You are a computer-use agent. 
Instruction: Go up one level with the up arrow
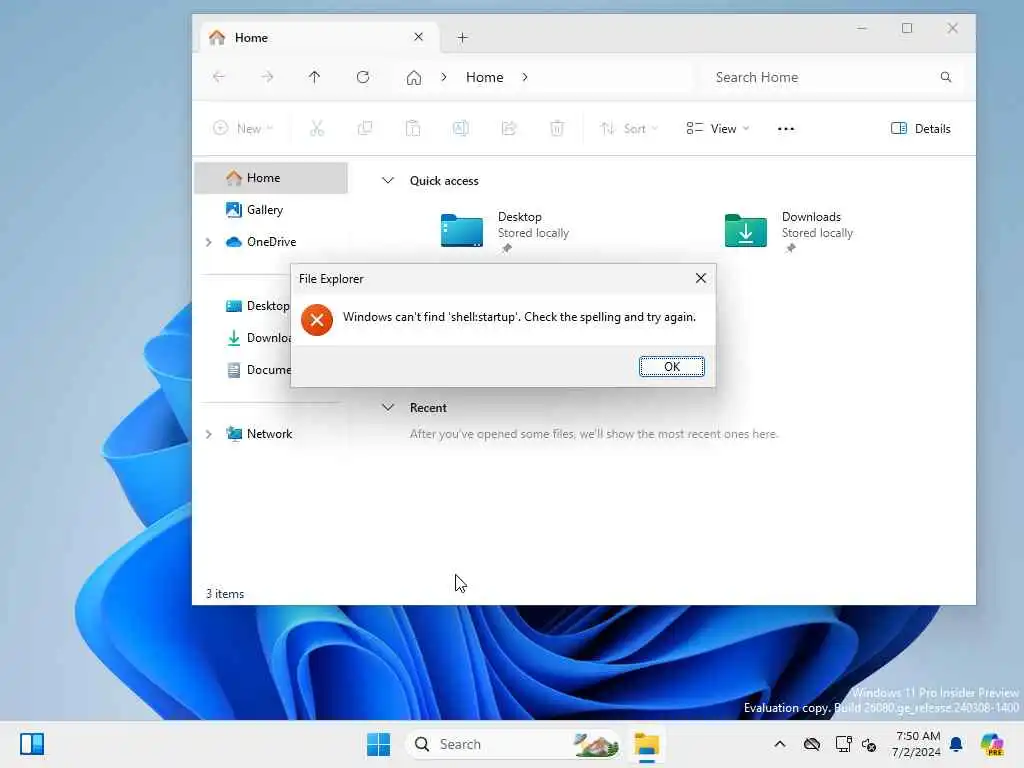tap(314, 77)
